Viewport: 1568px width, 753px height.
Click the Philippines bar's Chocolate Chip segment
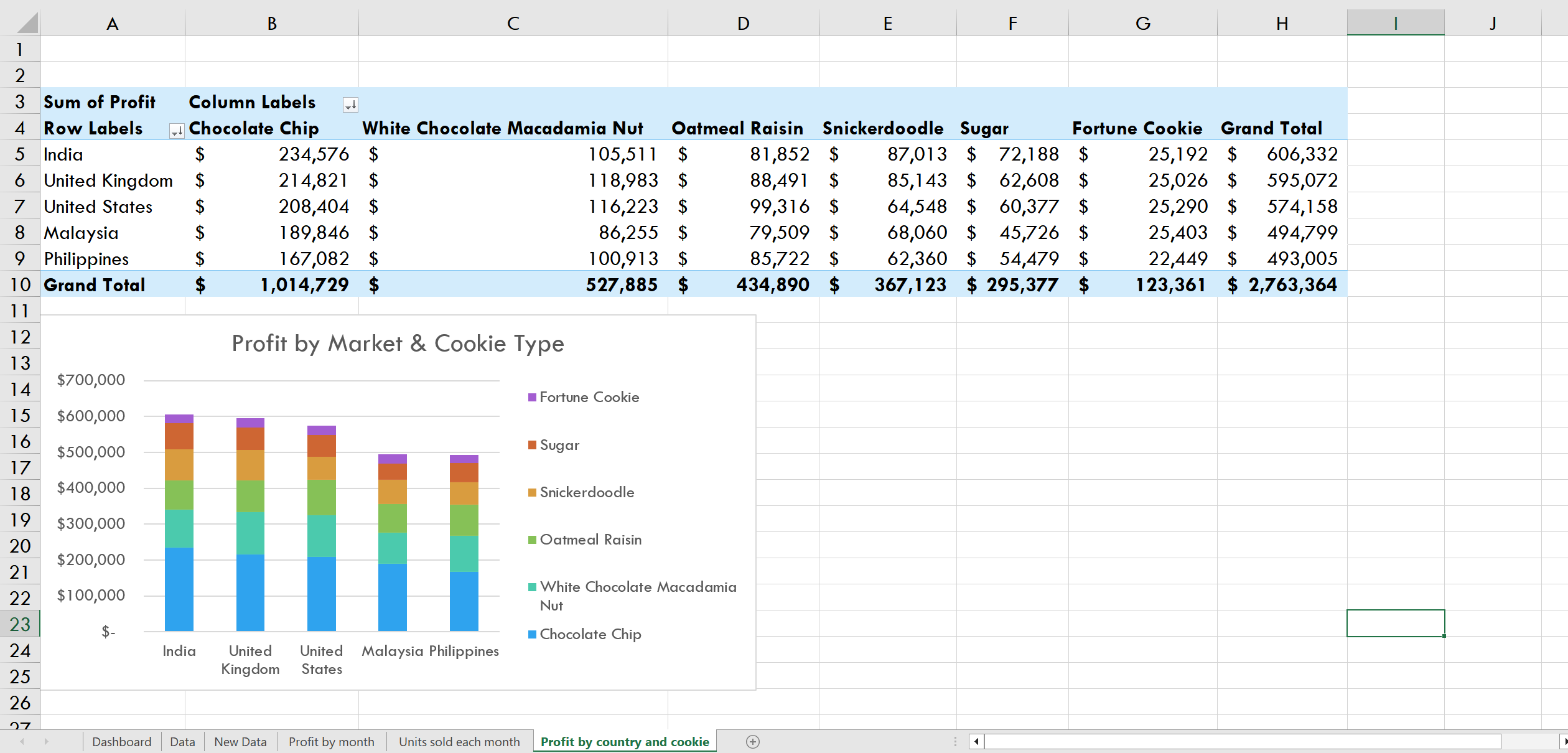(x=464, y=602)
